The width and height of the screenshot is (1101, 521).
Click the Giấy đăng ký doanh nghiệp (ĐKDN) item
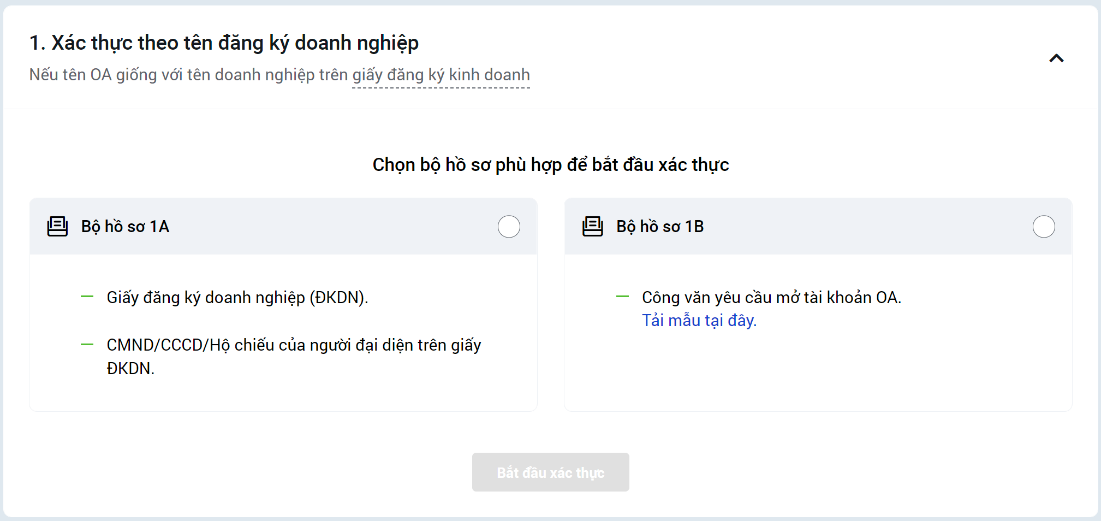(x=238, y=298)
